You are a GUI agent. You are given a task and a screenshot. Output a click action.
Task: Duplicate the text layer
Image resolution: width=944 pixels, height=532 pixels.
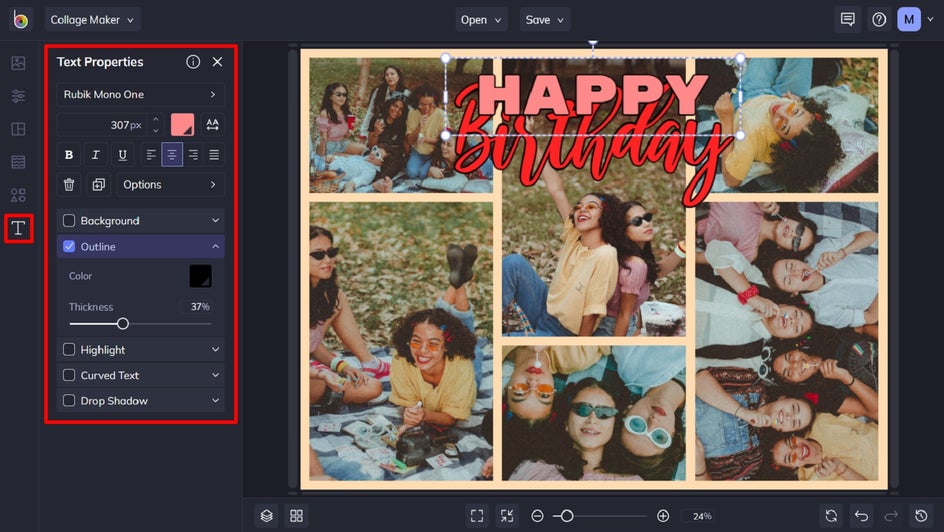tap(99, 185)
